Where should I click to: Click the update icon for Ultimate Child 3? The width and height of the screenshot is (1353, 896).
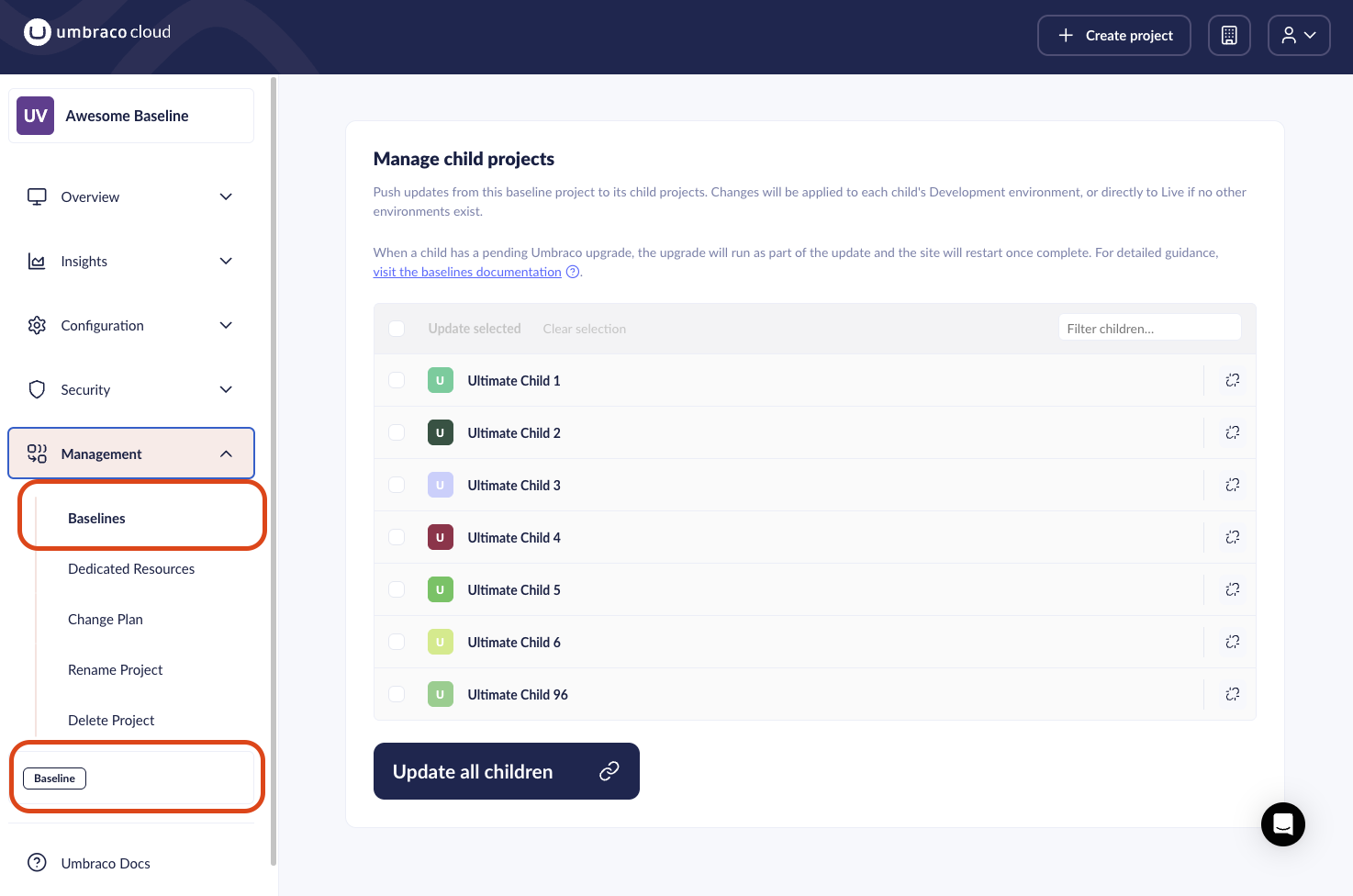click(x=1233, y=485)
